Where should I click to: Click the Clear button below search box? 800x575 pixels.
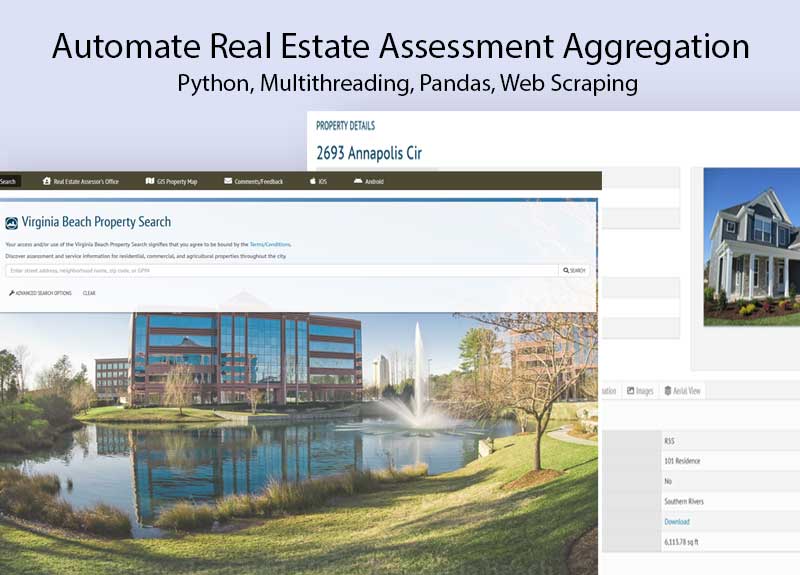point(89,293)
